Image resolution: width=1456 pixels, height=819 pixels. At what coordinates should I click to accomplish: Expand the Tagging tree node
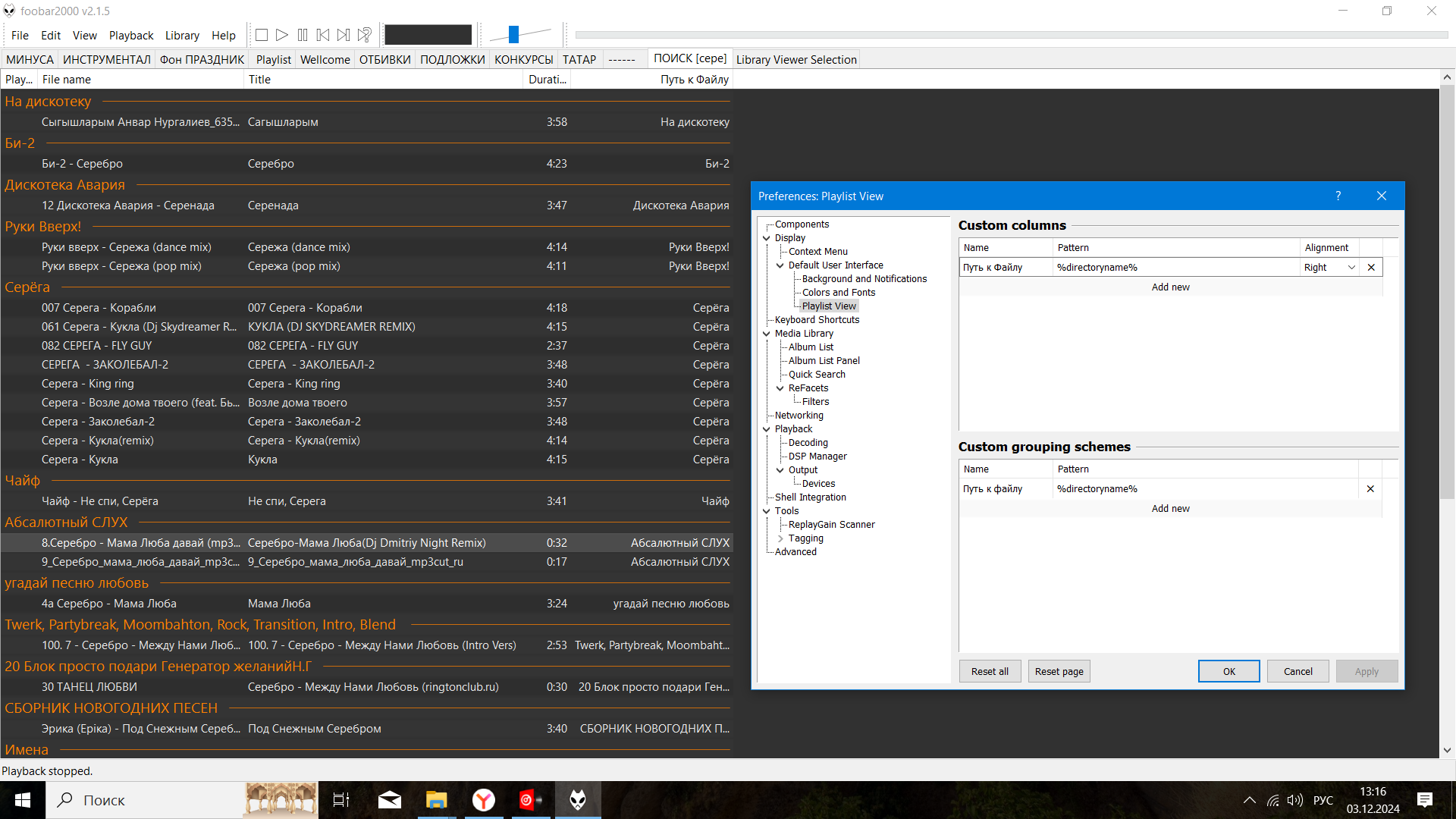point(780,538)
